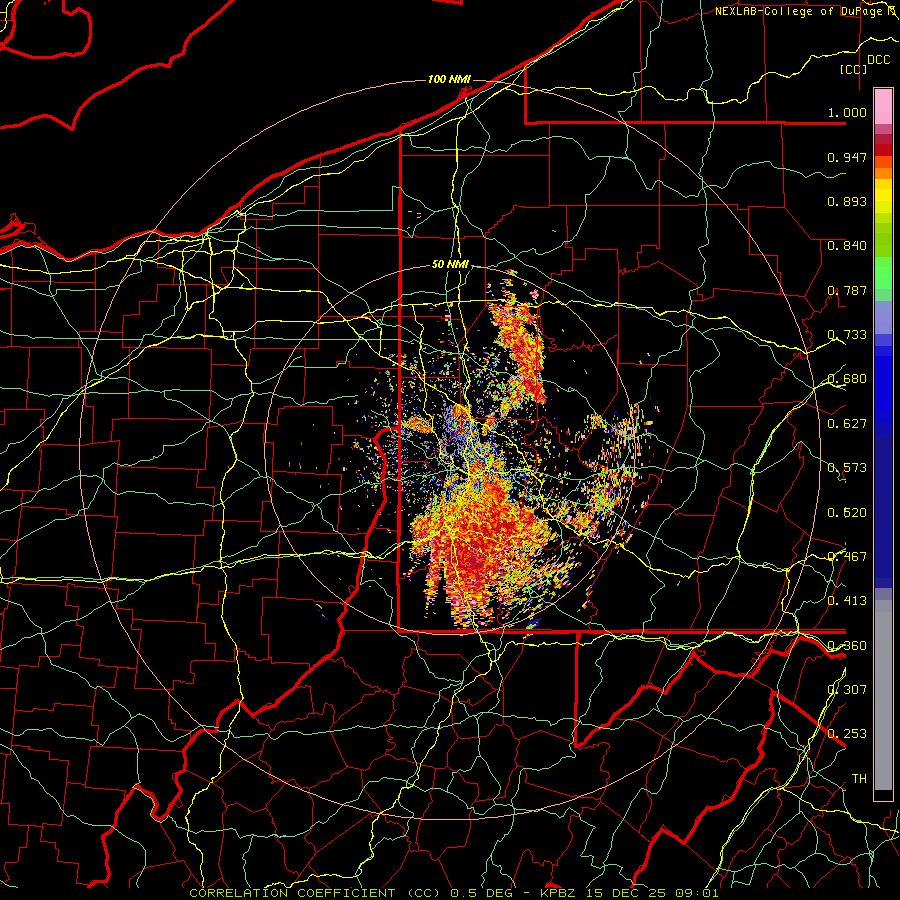The image size is (900, 900).
Task: Click the DCC label above the color scale
Action: pos(878,60)
